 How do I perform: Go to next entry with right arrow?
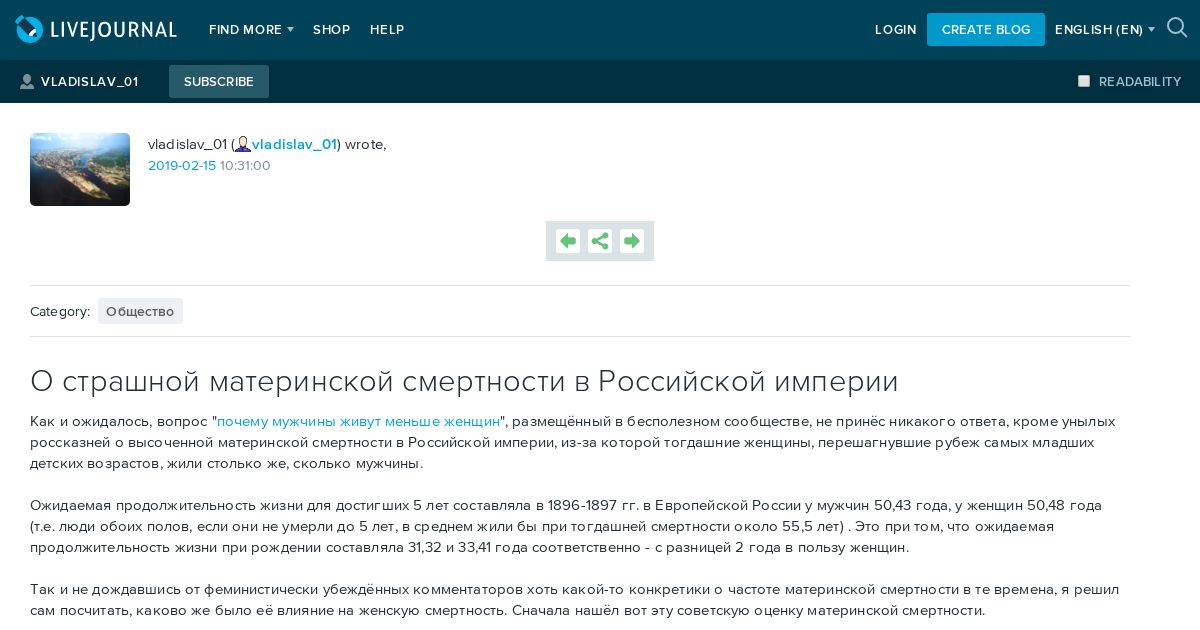coord(632,241)
